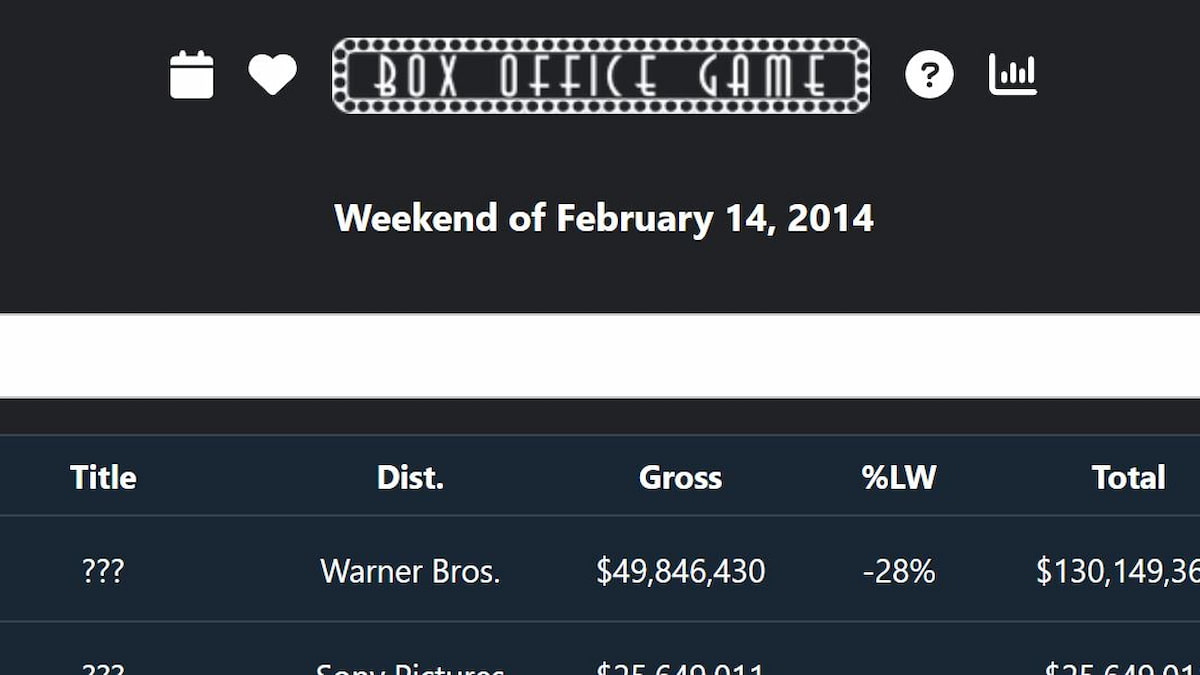Click the Total column header

click(x=1128, y=477)
